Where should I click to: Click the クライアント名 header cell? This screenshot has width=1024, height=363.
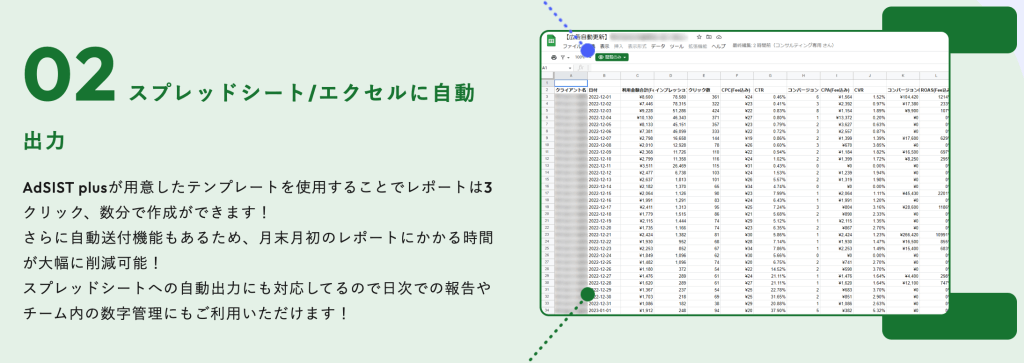[570, 89]
